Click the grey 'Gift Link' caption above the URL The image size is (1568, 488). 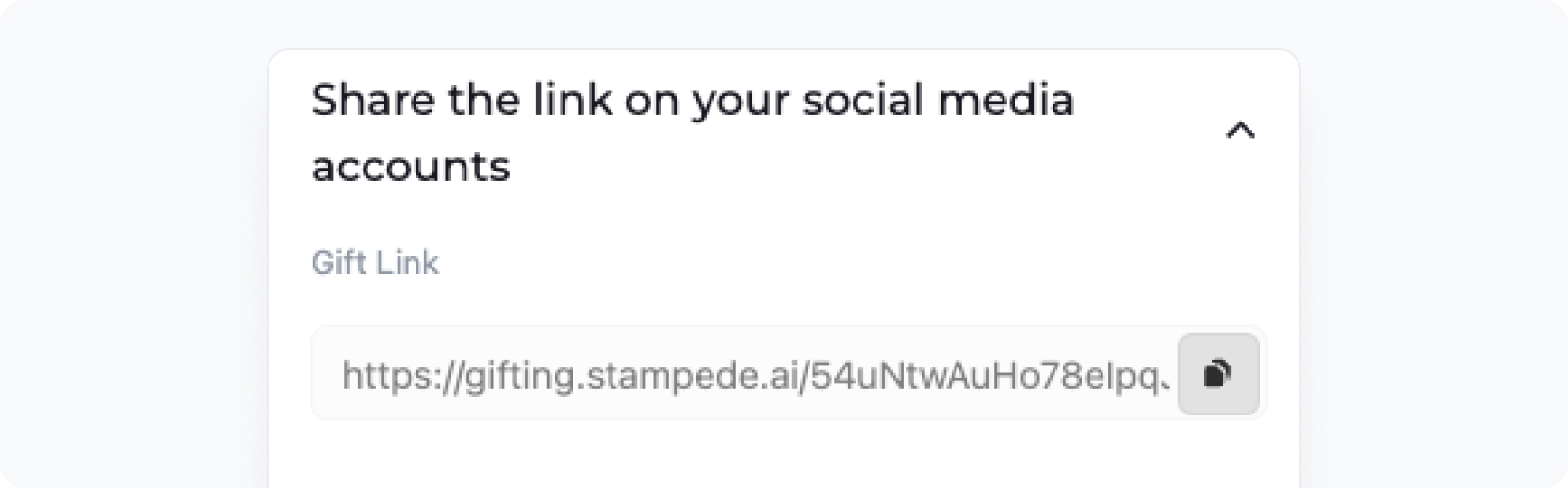click(374, 263)
